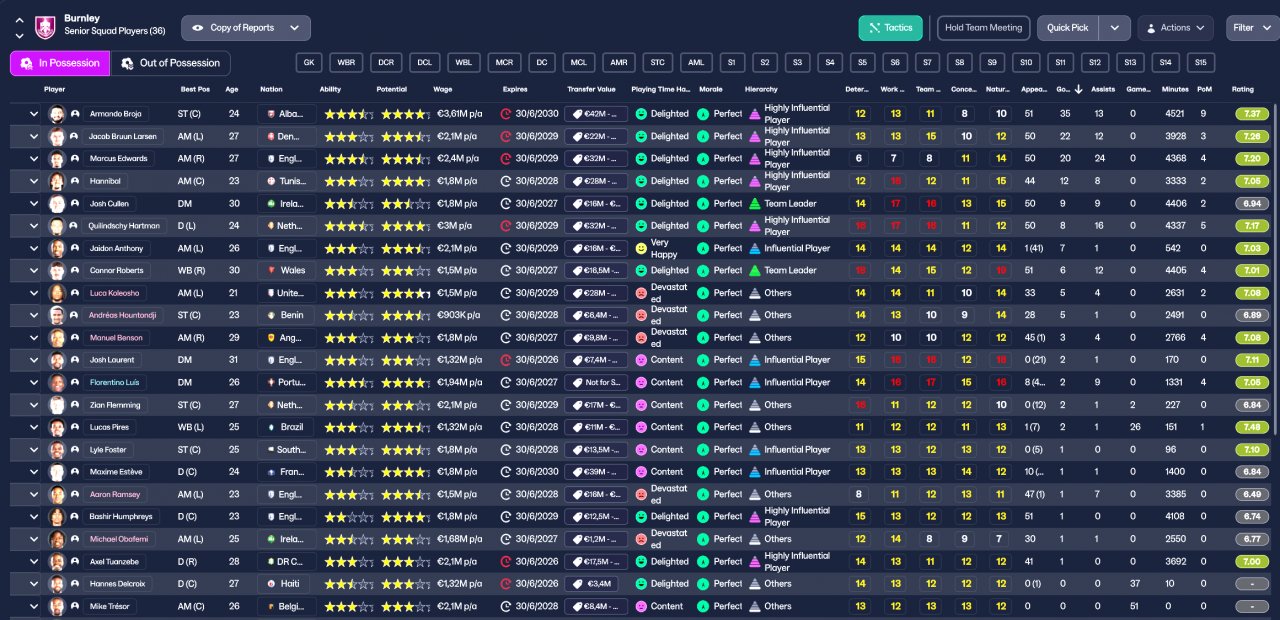1280x620 pixels.
Task: Open the Tactics screen
Action: click(x=891, y=28)
